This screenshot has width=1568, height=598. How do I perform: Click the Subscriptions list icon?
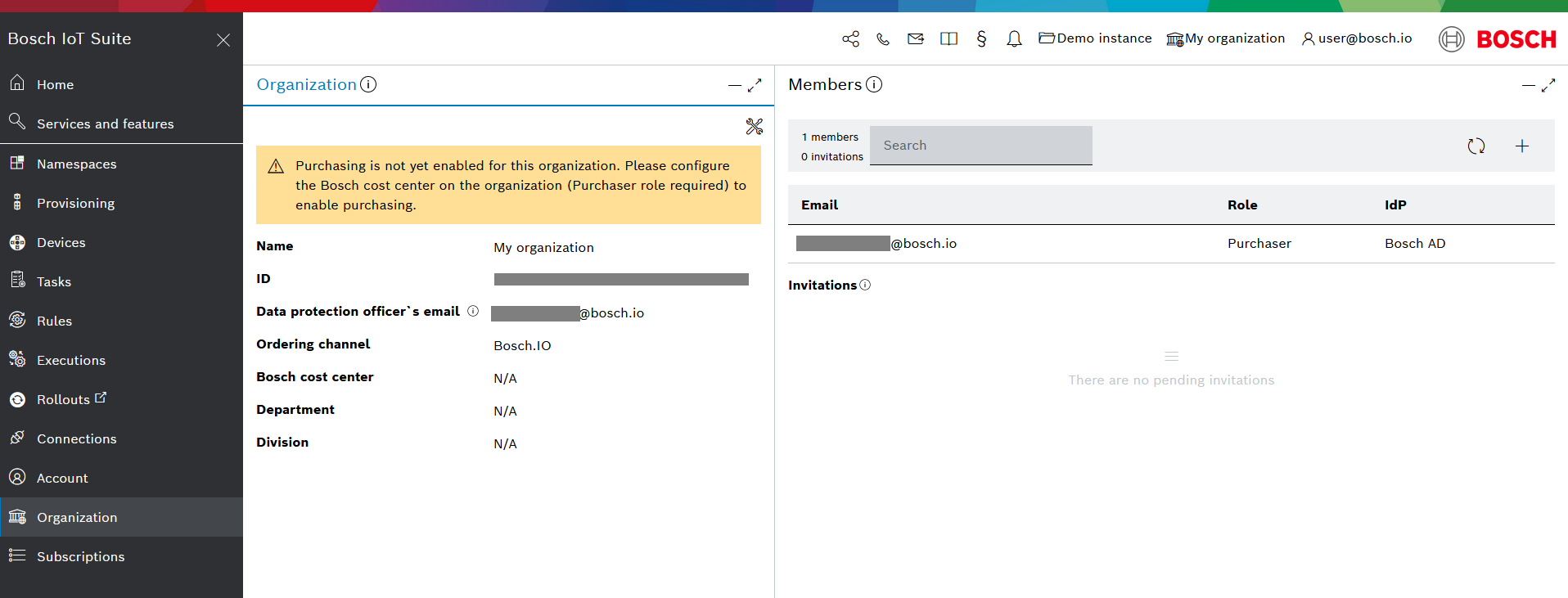[x=17, y=555]
